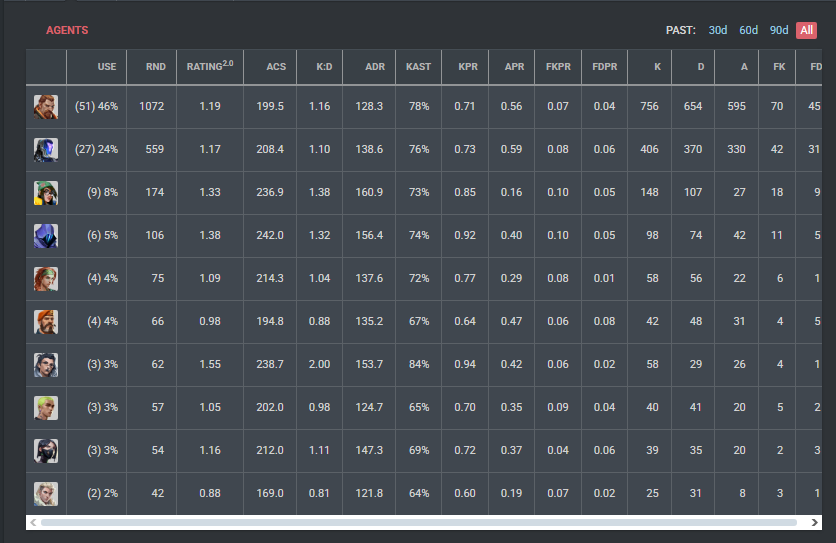Click the 0.92 KPR value
The height and width of the screenshot is (543, 836).
465,235
